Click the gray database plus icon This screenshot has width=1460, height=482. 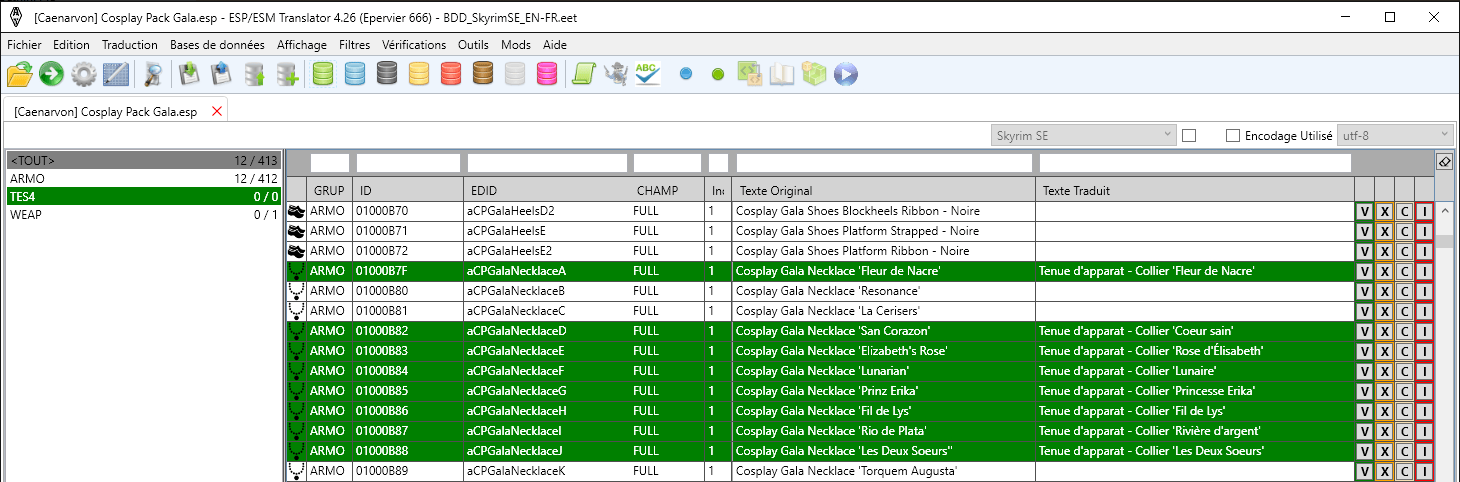(288, 73)
